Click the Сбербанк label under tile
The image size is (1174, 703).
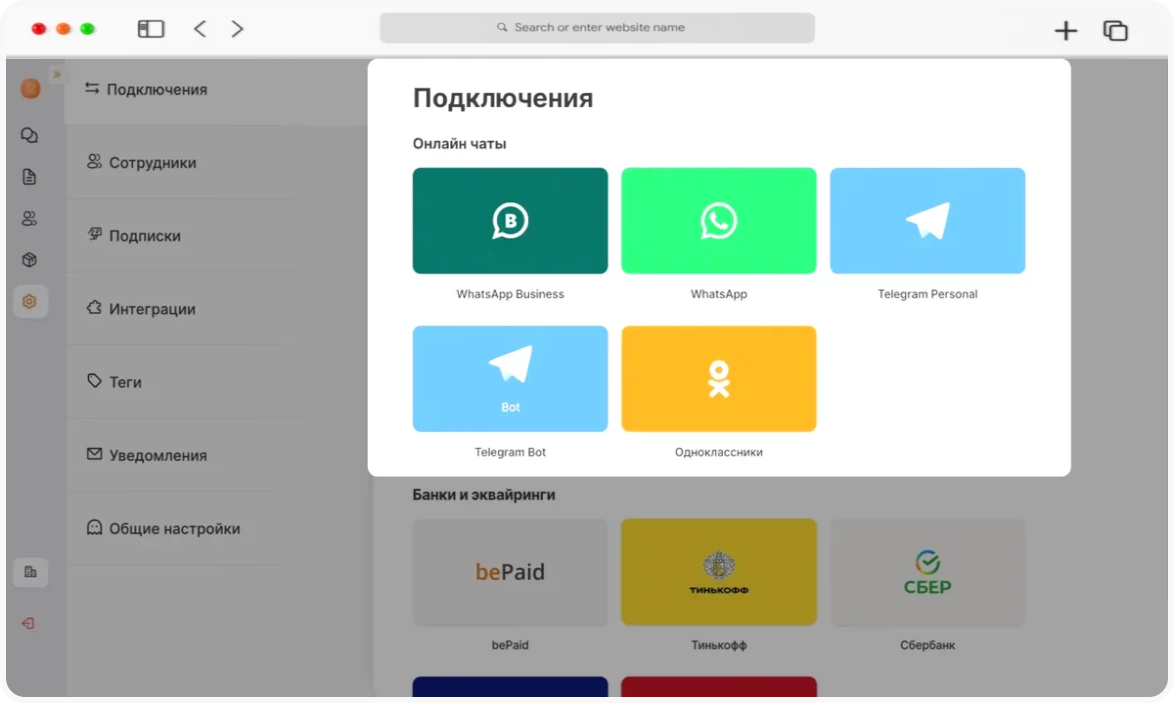(927, 645)
